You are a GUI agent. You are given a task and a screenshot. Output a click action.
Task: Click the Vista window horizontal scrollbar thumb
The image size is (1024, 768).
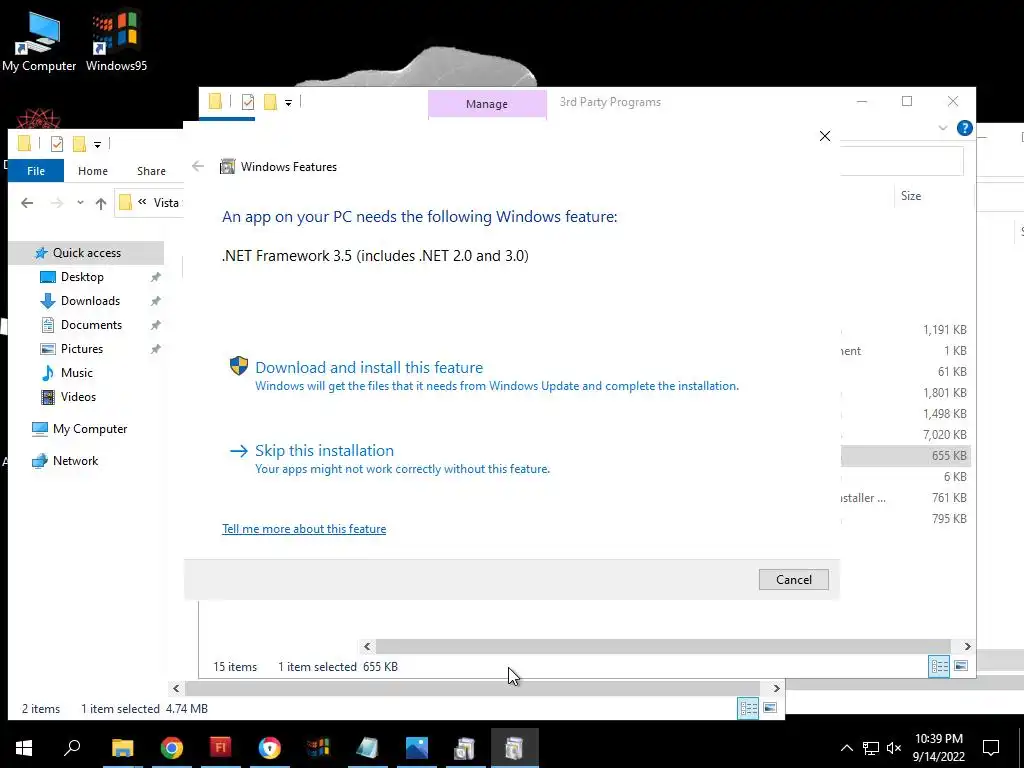point(472,688)
